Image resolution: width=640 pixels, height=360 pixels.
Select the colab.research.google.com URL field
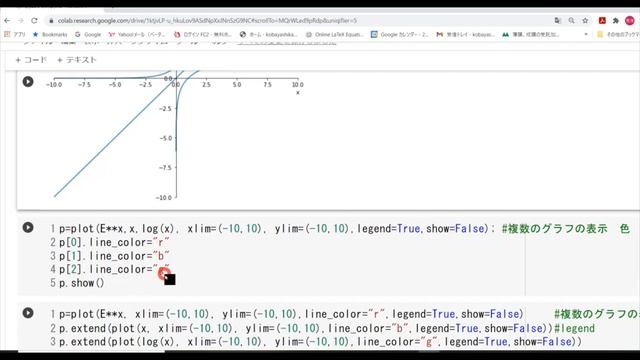point(207,20)
